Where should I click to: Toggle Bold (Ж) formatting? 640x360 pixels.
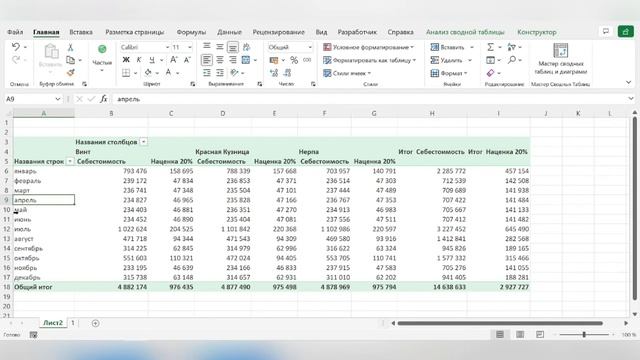[126, 60]
